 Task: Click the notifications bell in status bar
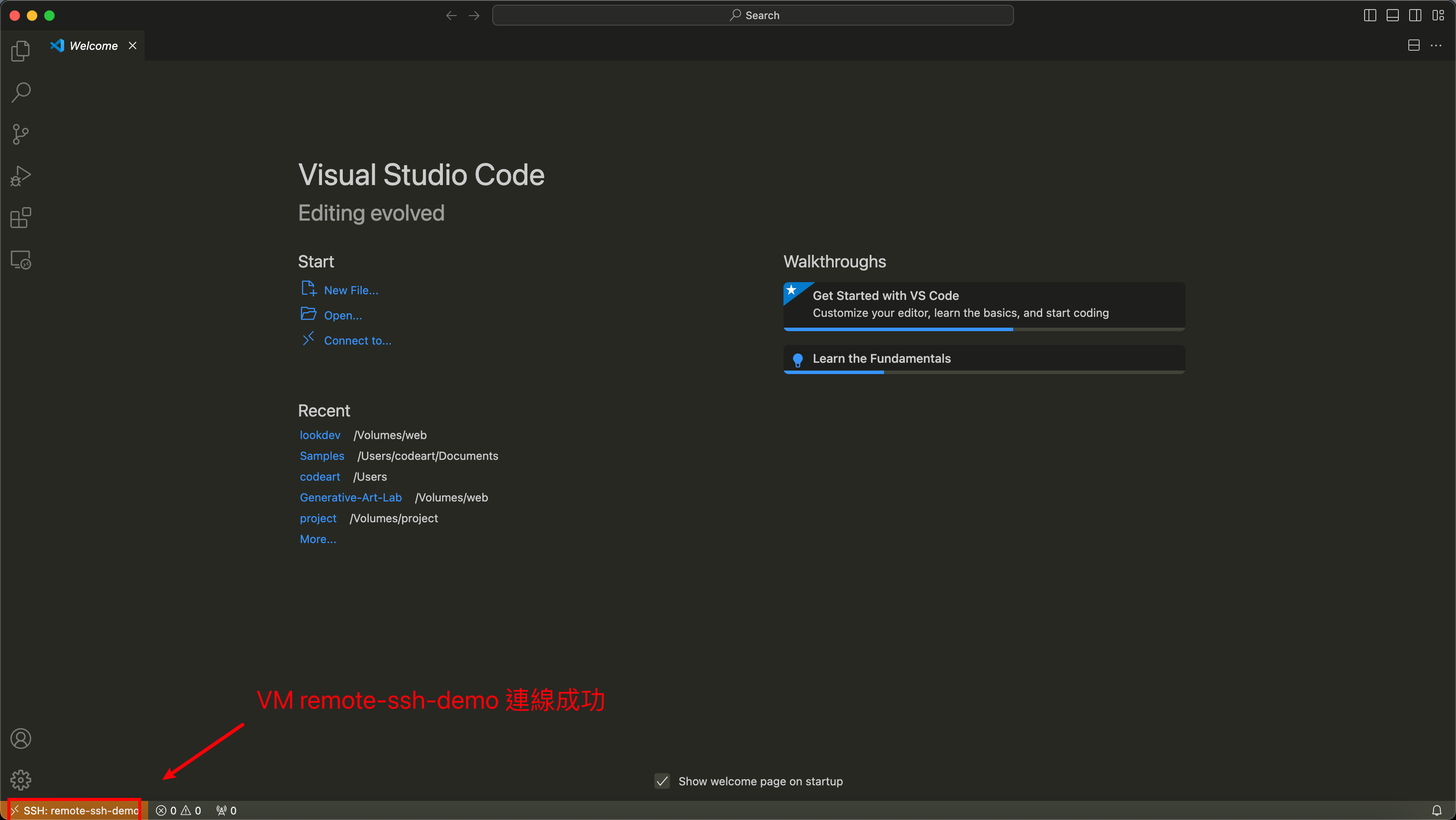point(1436,810)
